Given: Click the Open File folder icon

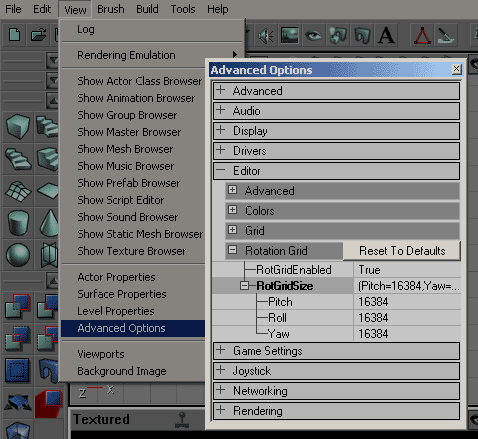Looking at the screenshot, I should 38,35.
